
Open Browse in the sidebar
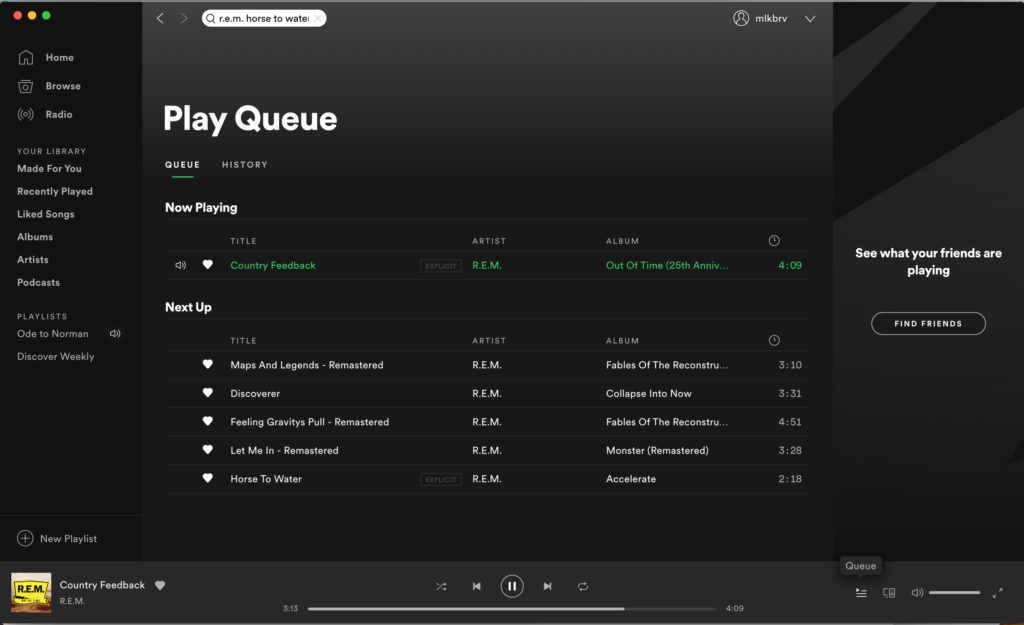click(x=63, y=86)
